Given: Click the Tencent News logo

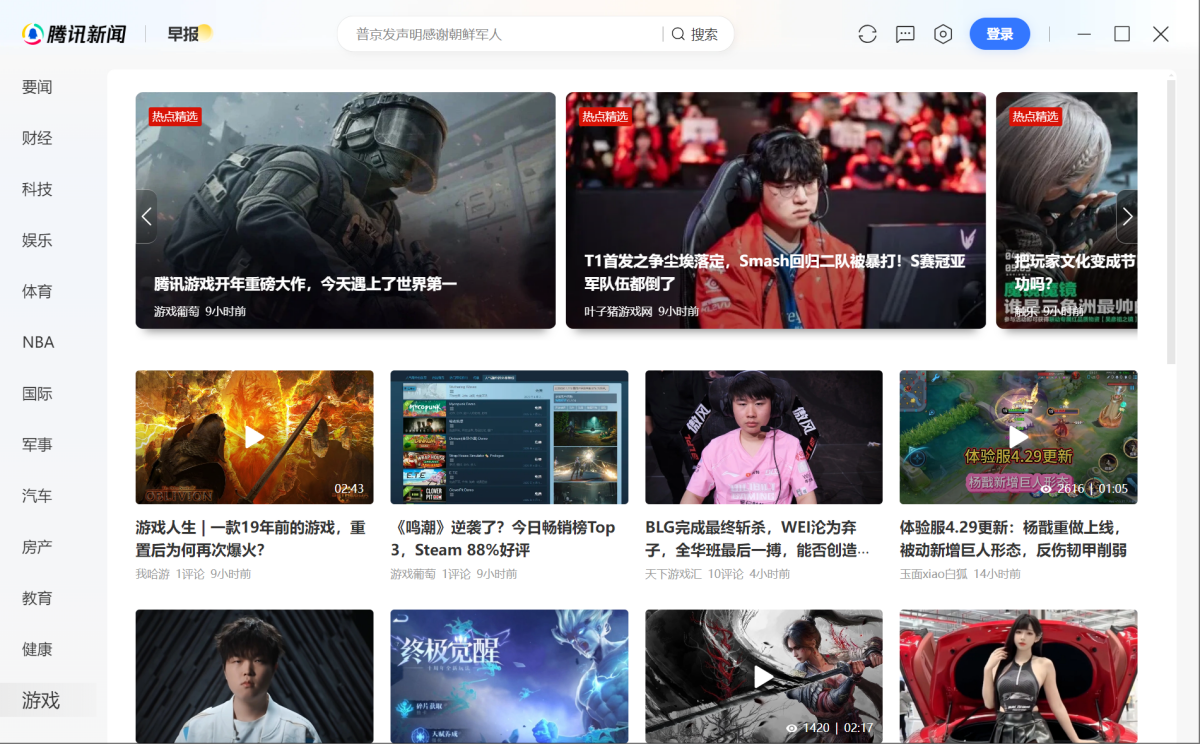Looking at the screenshot, I should [75, 34].
